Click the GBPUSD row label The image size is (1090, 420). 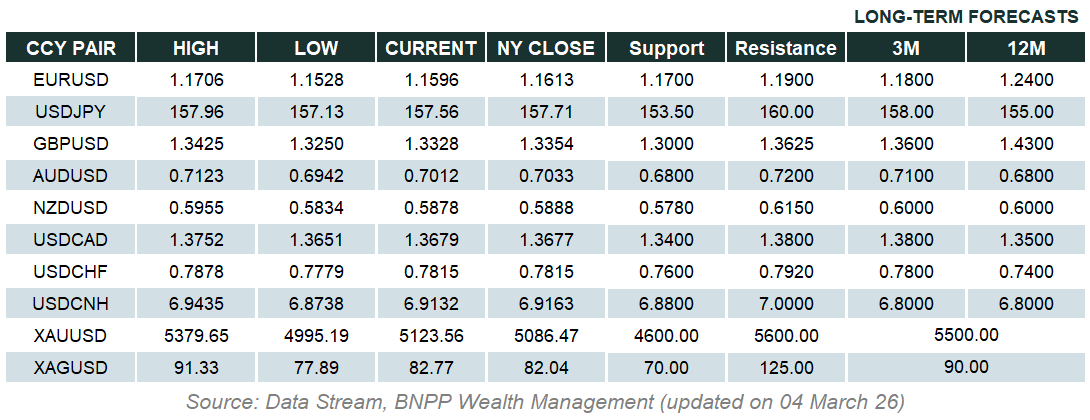pos(70,144)
